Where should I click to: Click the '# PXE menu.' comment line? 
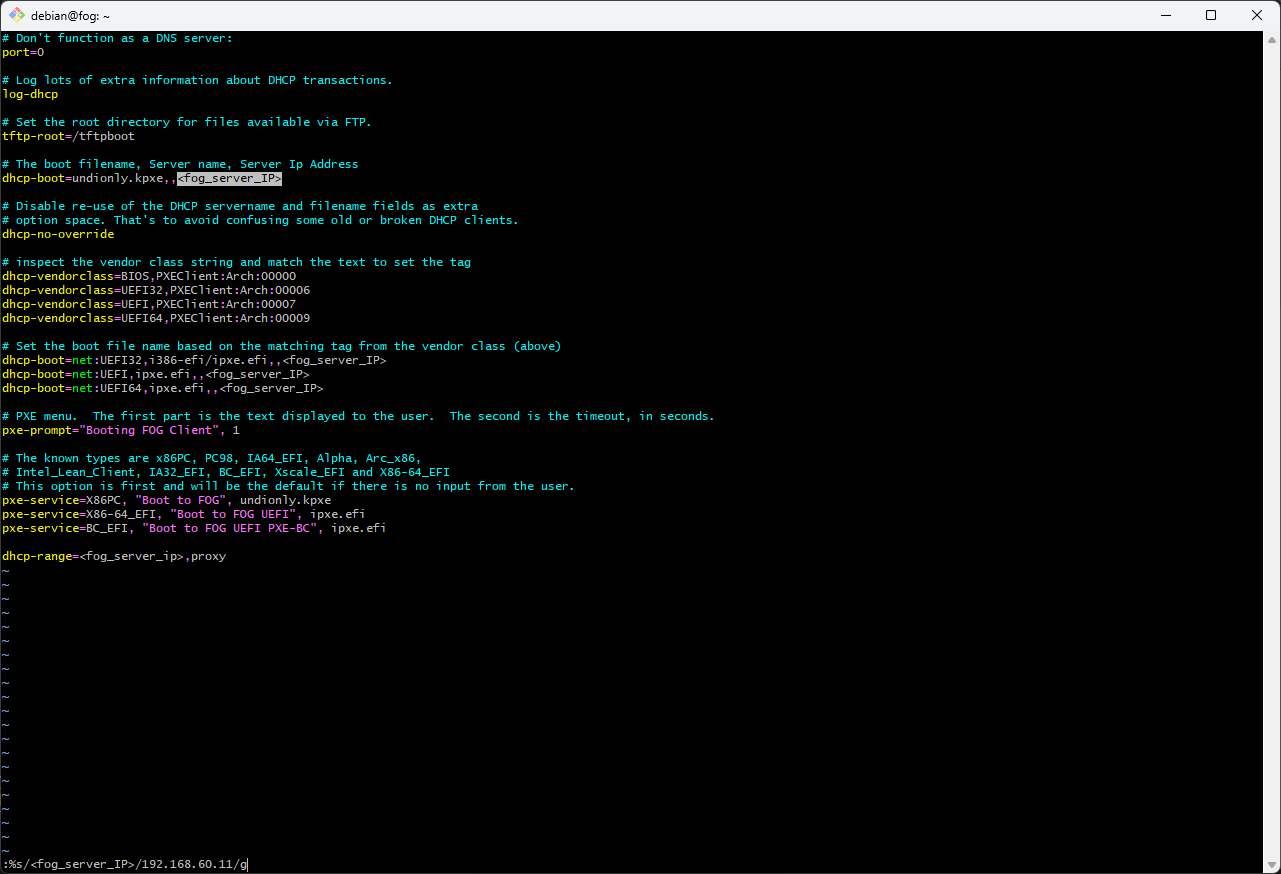pyautogui.click(x=358, y=416)
